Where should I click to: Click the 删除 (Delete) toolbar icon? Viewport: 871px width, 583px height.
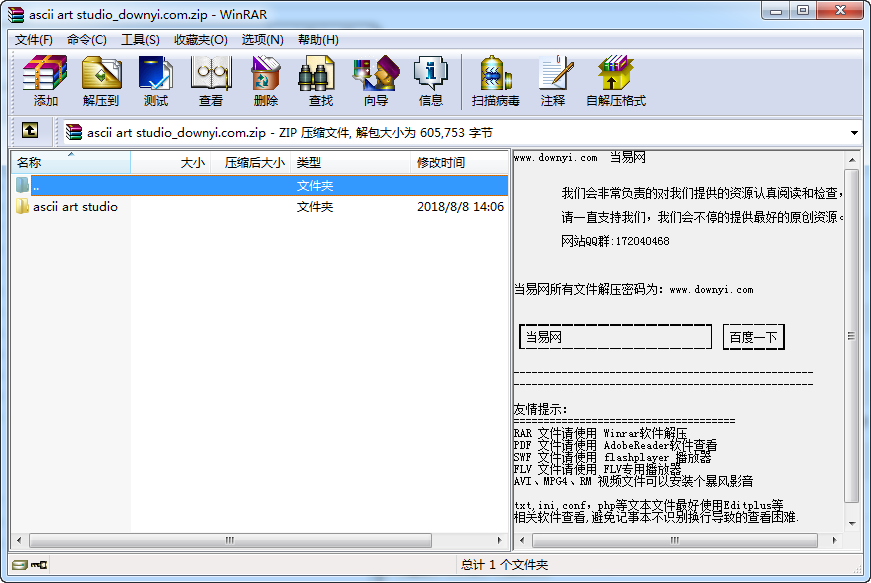[x=265, y=81]
